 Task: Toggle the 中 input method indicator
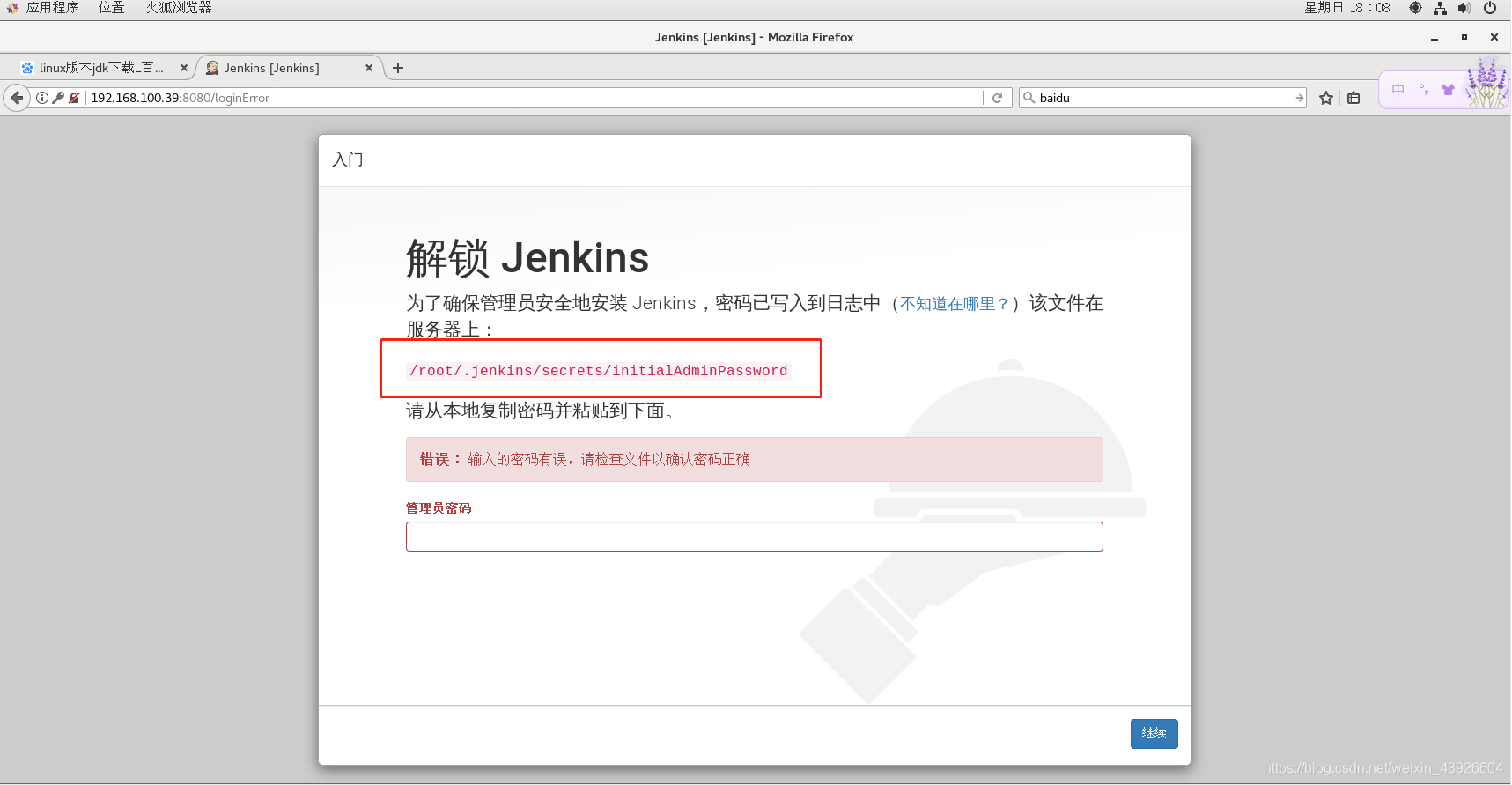tap(1398, 90)
